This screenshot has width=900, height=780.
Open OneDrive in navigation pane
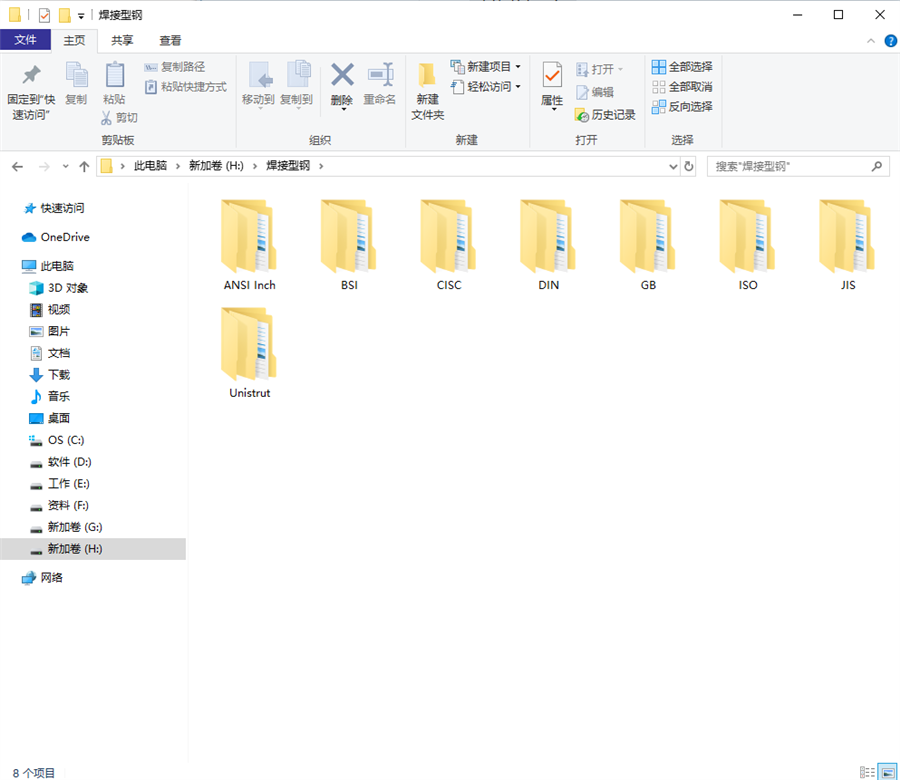pyautogui.click(x=56, y=237)
